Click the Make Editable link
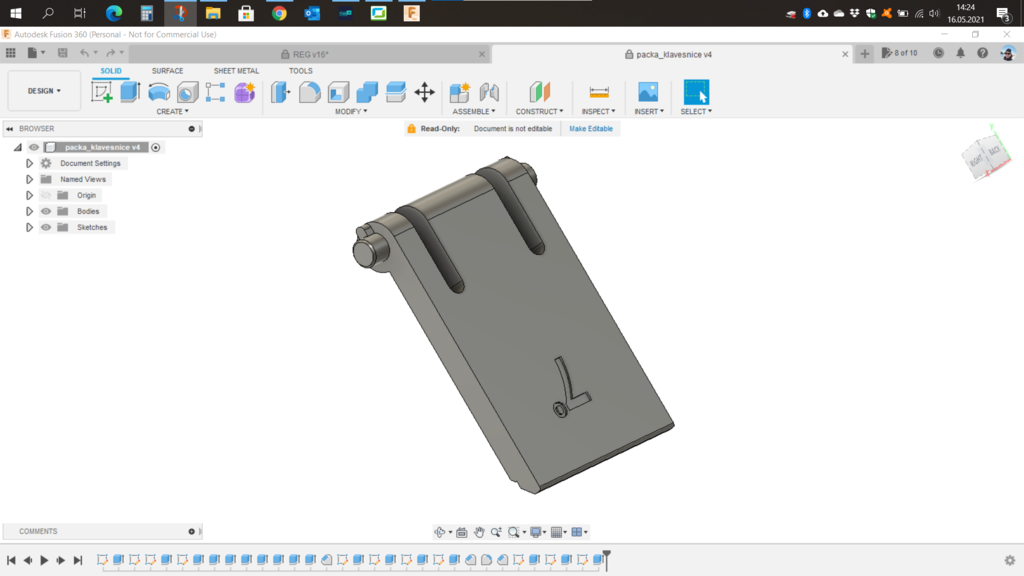Image resolution: width=1024 pixels, height=576 pixels. click(x=591, y=129)
